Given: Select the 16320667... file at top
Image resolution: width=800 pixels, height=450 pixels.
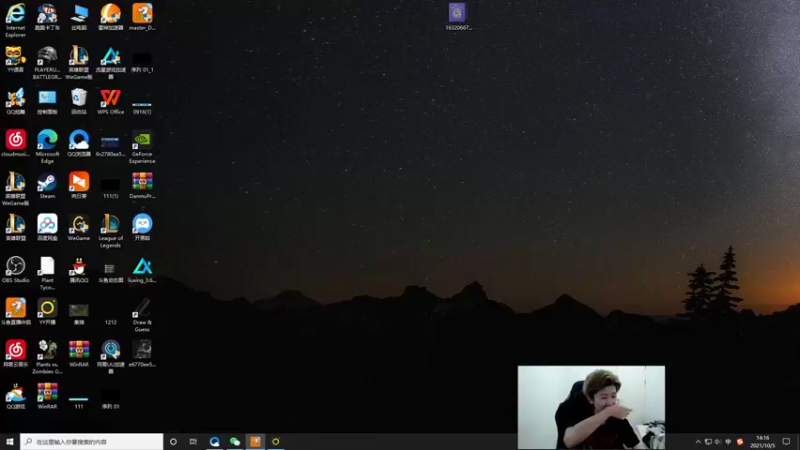Looking at the screenshot, I should pos(458,17).
